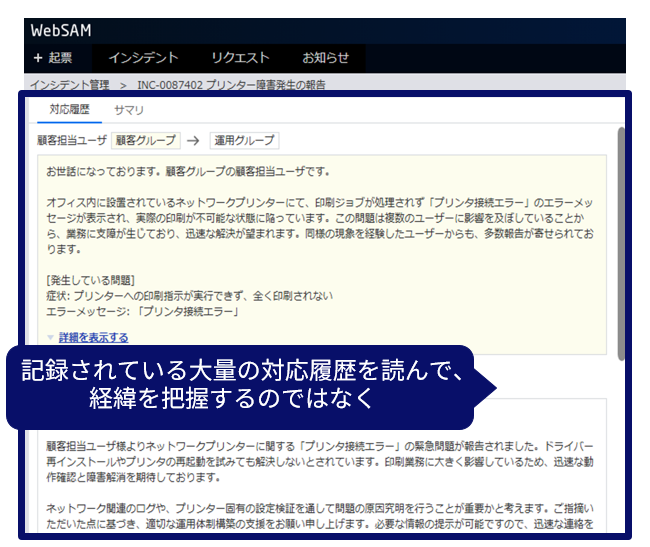Click the arrow between the group tags
The image size is (650, 547).
(194, 141)
